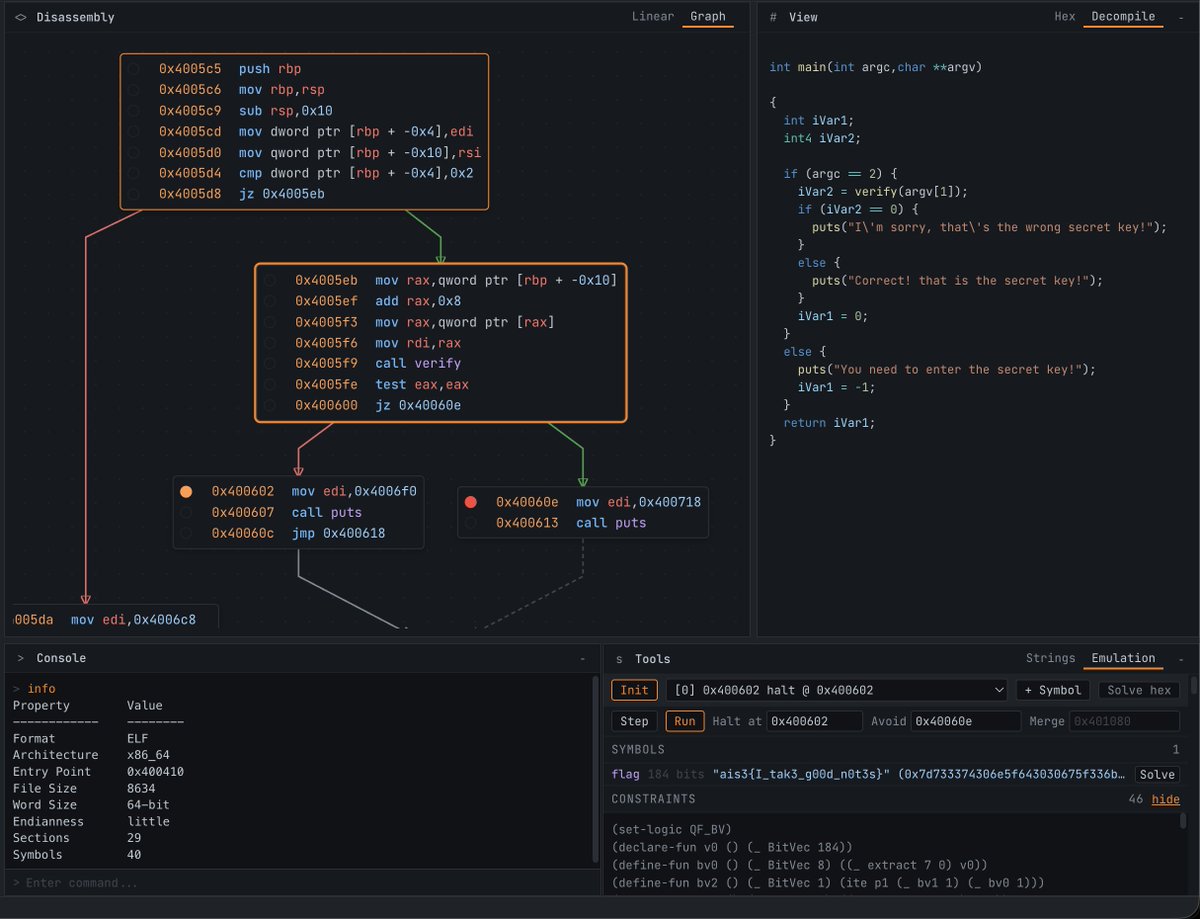
Task: Collapse the Console panel with its dash
Action: click(x=583, y=659)
